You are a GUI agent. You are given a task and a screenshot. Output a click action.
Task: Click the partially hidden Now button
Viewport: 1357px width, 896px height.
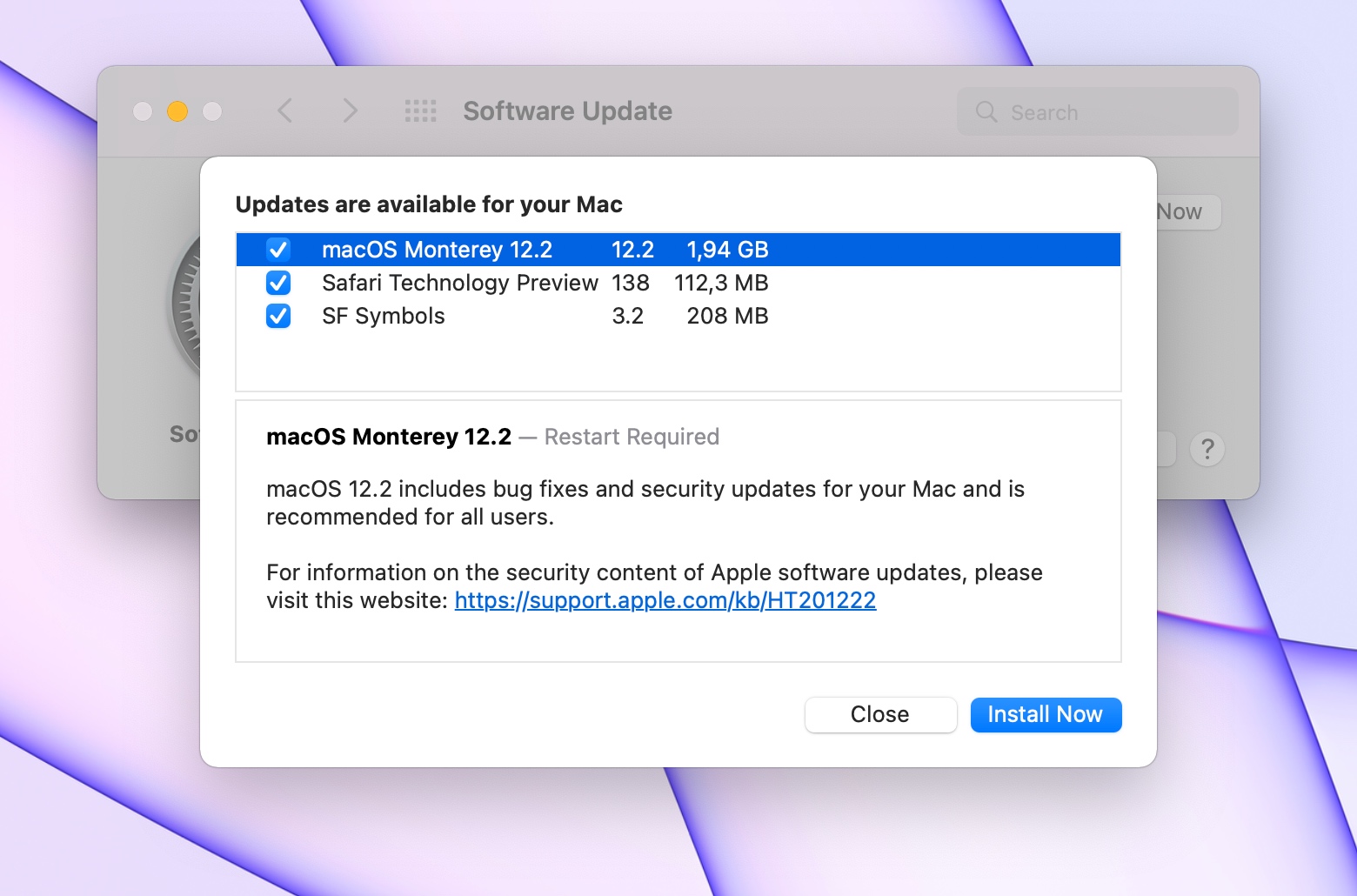point(1188,211)
